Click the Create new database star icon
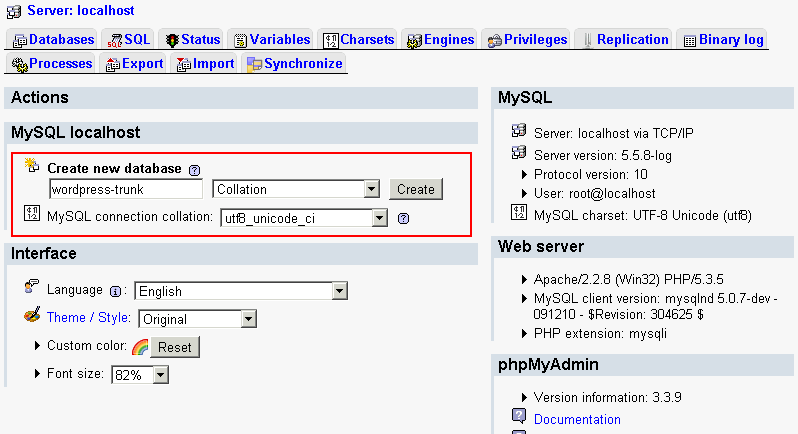This screenshot has height=434, width=798. click(32, 165)
